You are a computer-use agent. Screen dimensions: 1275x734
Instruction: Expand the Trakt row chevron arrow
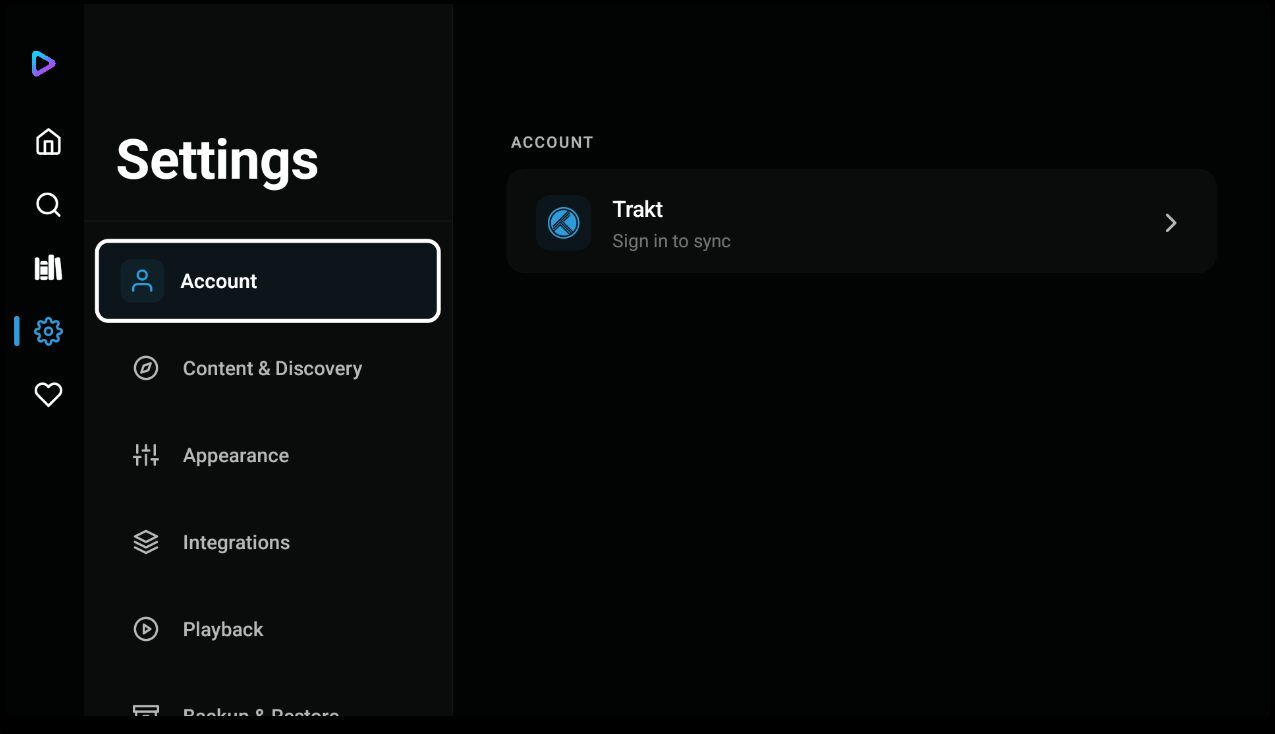click(1171, 223)
